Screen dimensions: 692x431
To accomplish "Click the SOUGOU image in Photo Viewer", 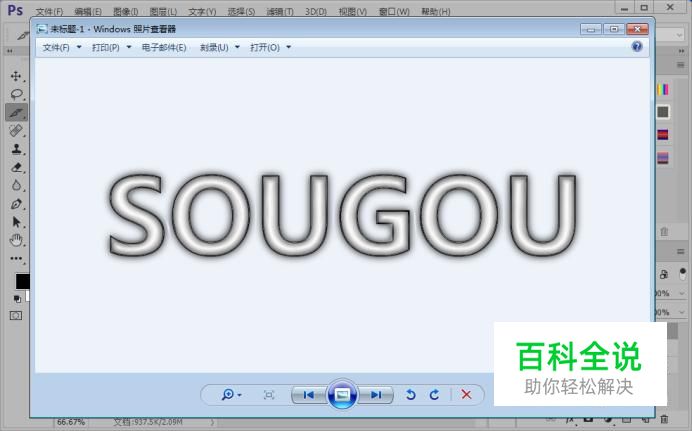I will click(342, 214).
